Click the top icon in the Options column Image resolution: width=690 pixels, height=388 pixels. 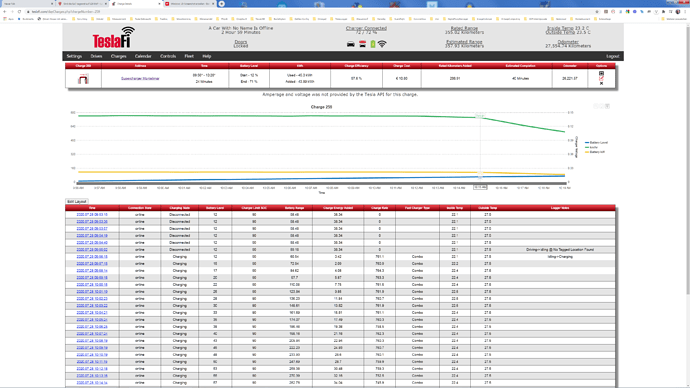click(x=602, y=73)
